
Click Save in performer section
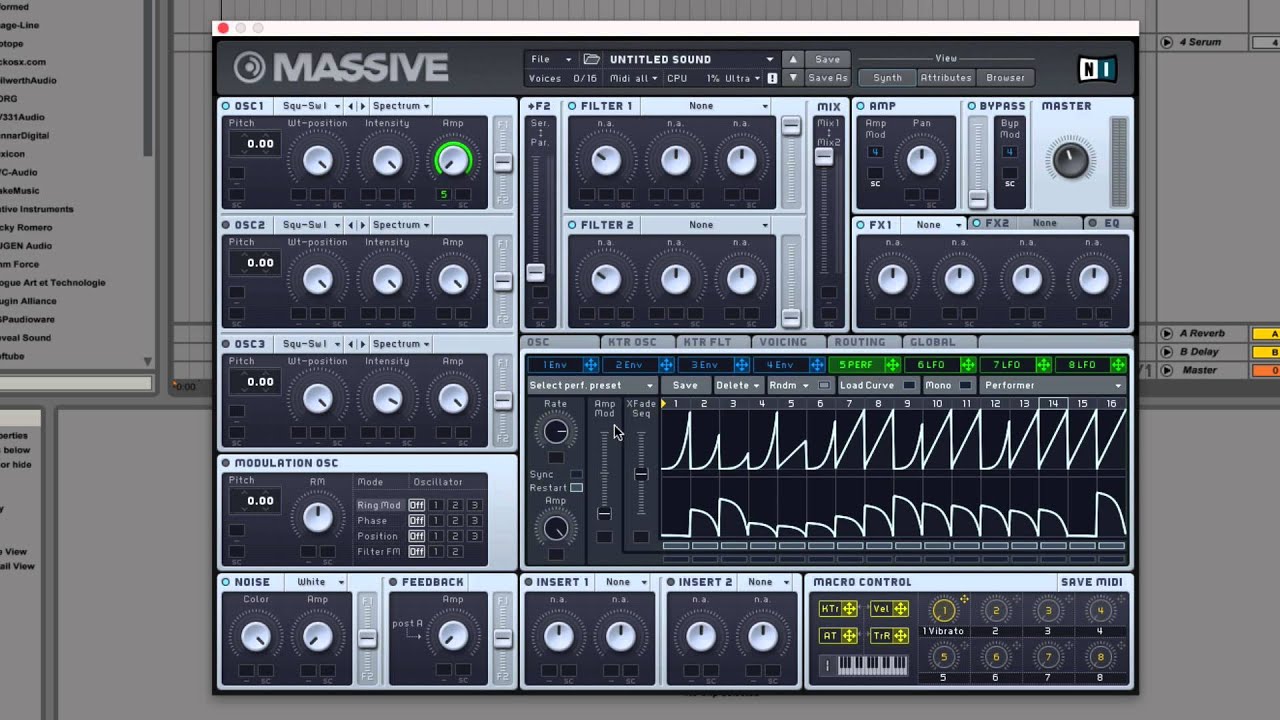click(685, 385)
